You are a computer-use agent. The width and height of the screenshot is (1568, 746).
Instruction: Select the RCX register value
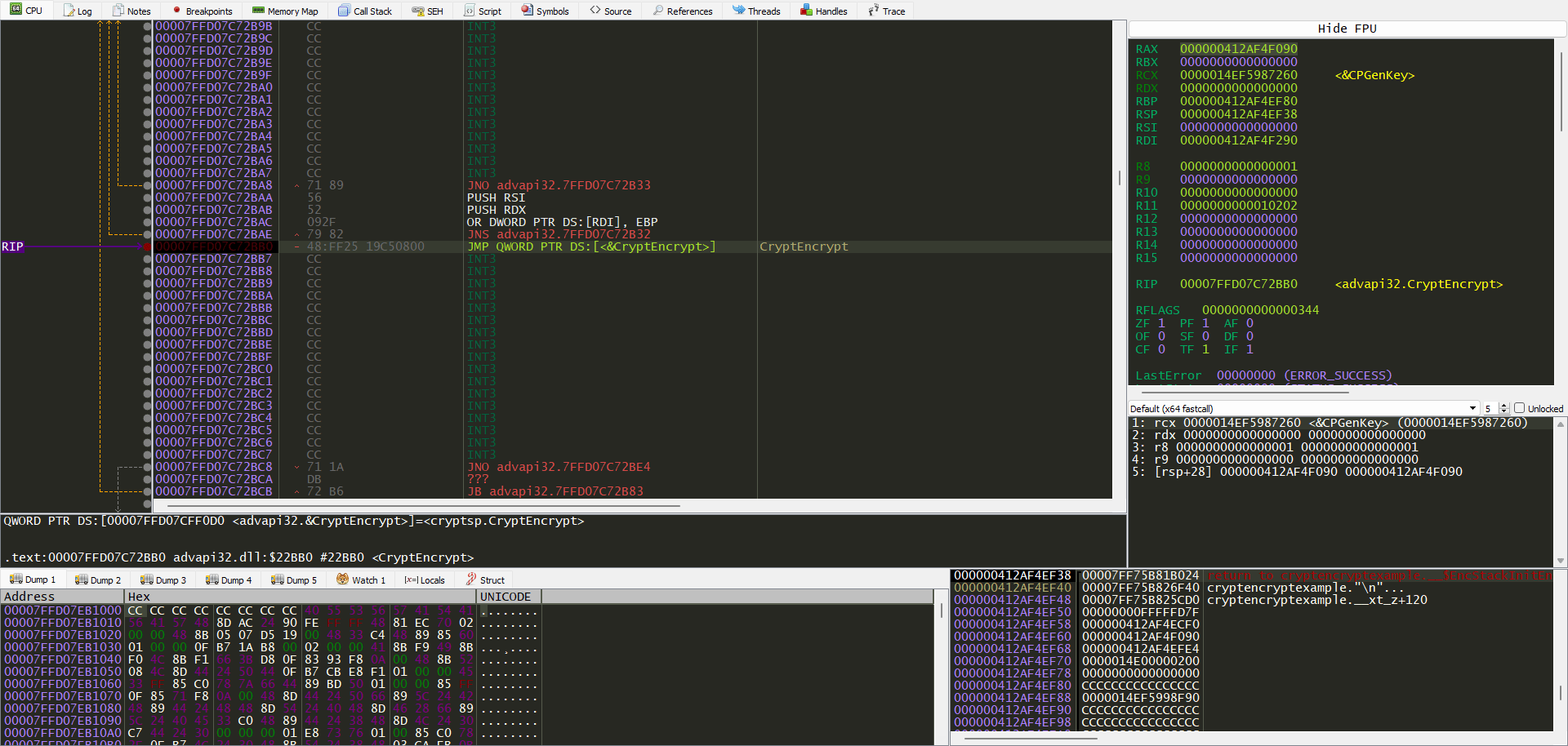(1238, 75)
